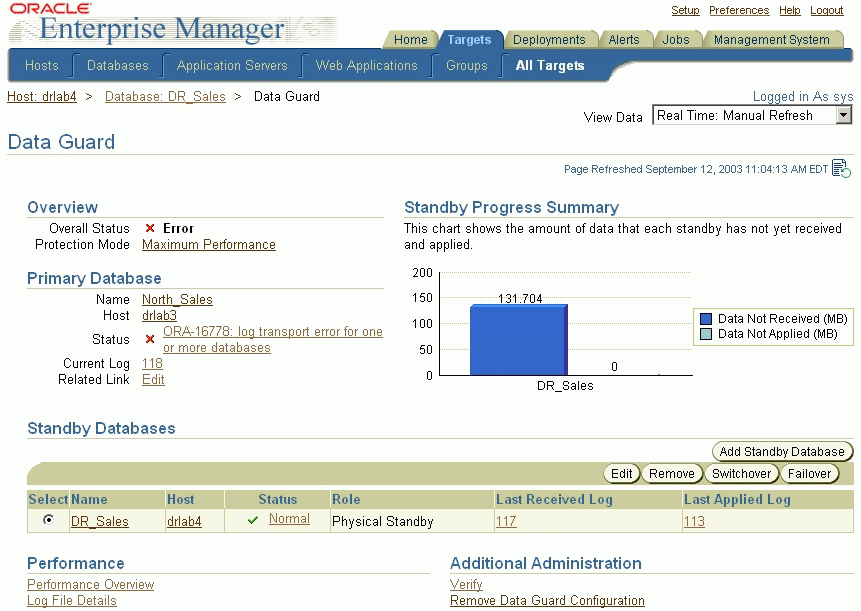Open the North_Sales primary database link
The image size is (861, 611).
177,299
